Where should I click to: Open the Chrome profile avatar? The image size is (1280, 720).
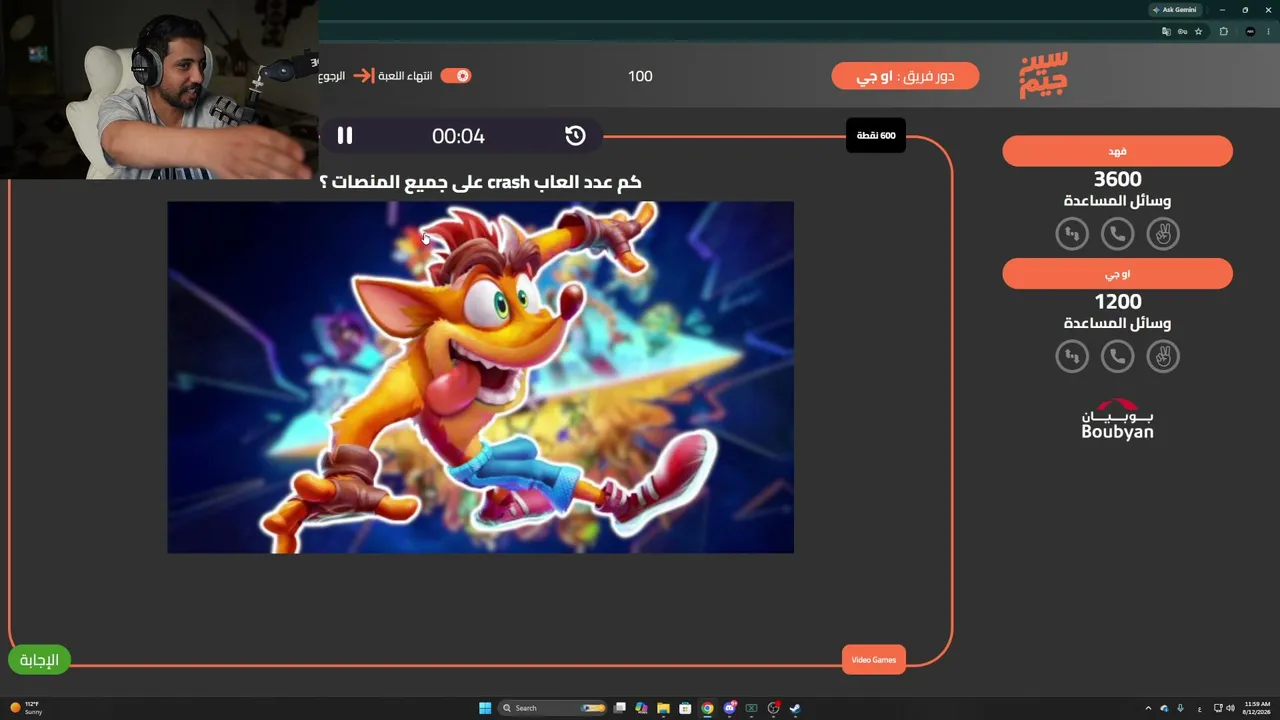coord(1250,31)
